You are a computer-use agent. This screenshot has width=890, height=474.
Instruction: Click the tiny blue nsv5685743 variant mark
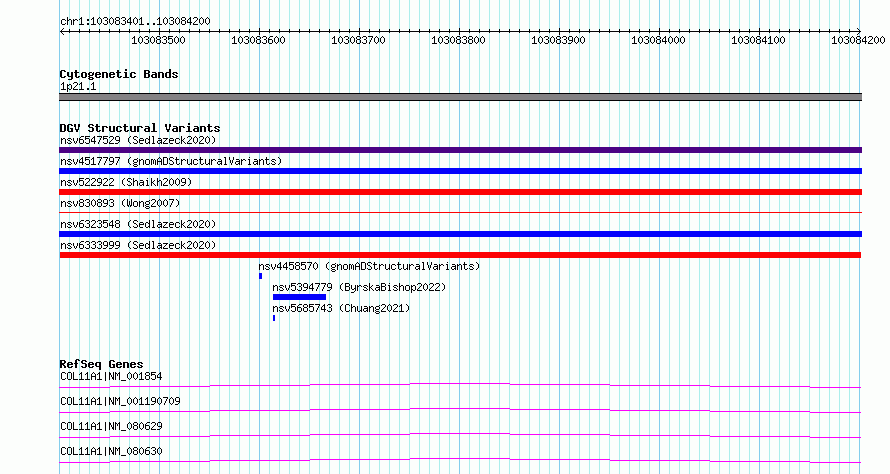point(274,318)
